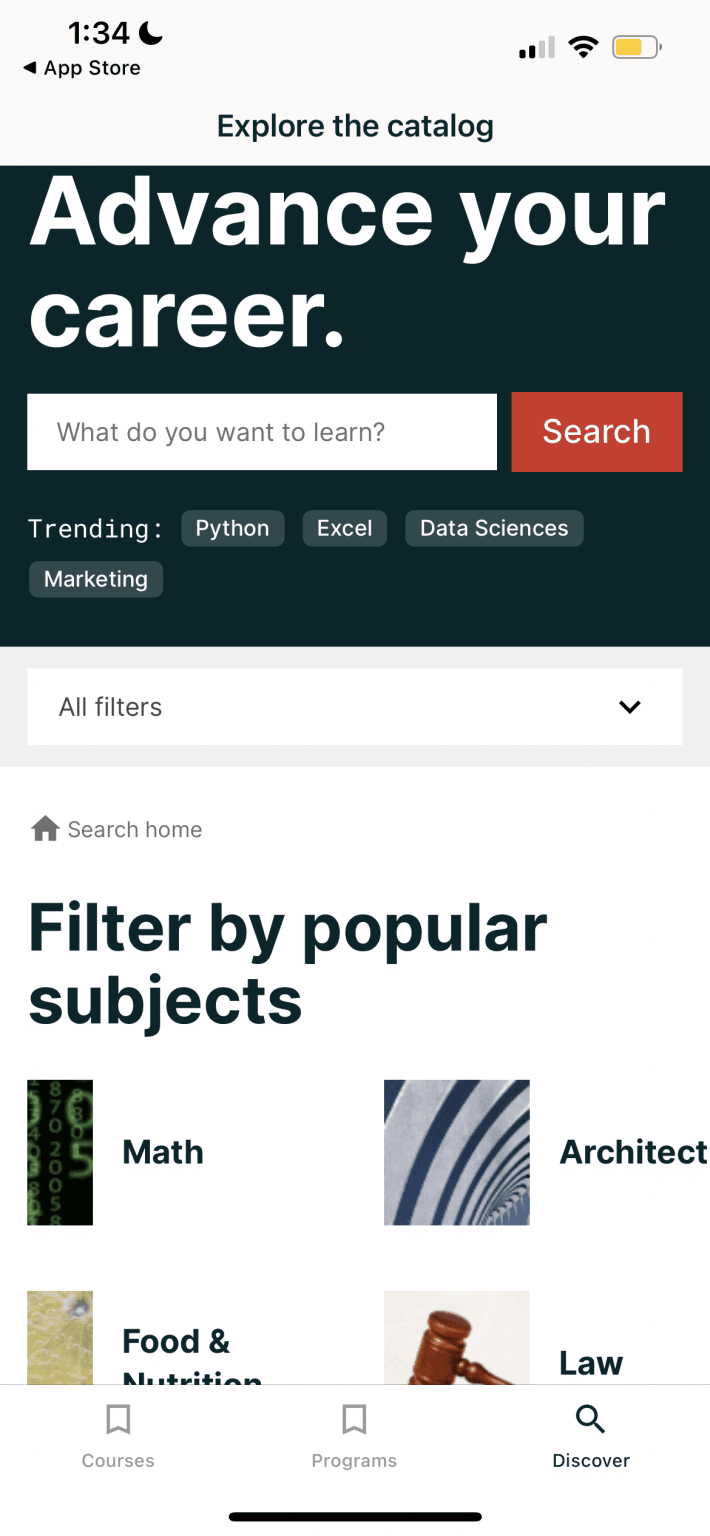Tap the Courses bookmark icon

pyautogui.click(x=118, y=1419)
